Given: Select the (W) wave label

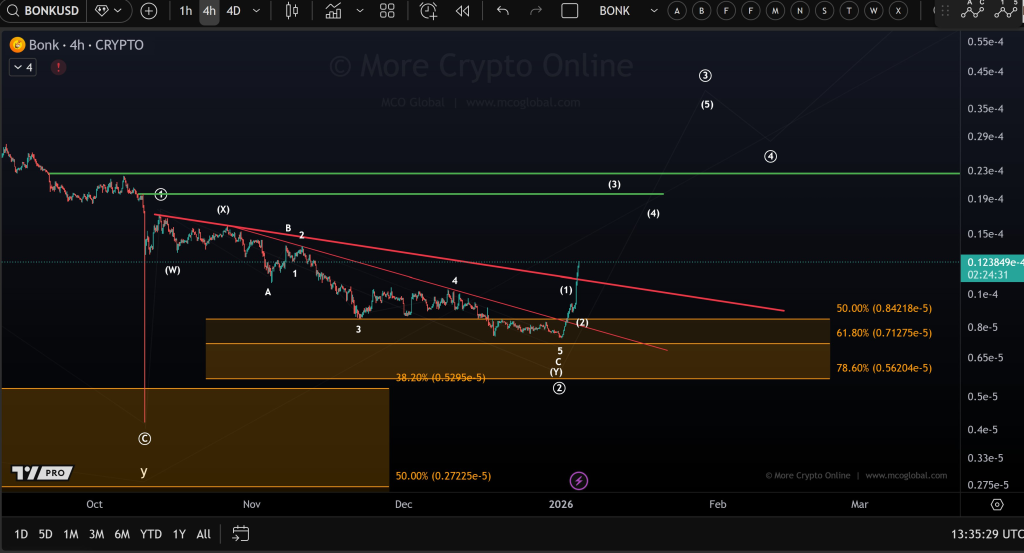Looking at the screenshot, I should (172, 270).
